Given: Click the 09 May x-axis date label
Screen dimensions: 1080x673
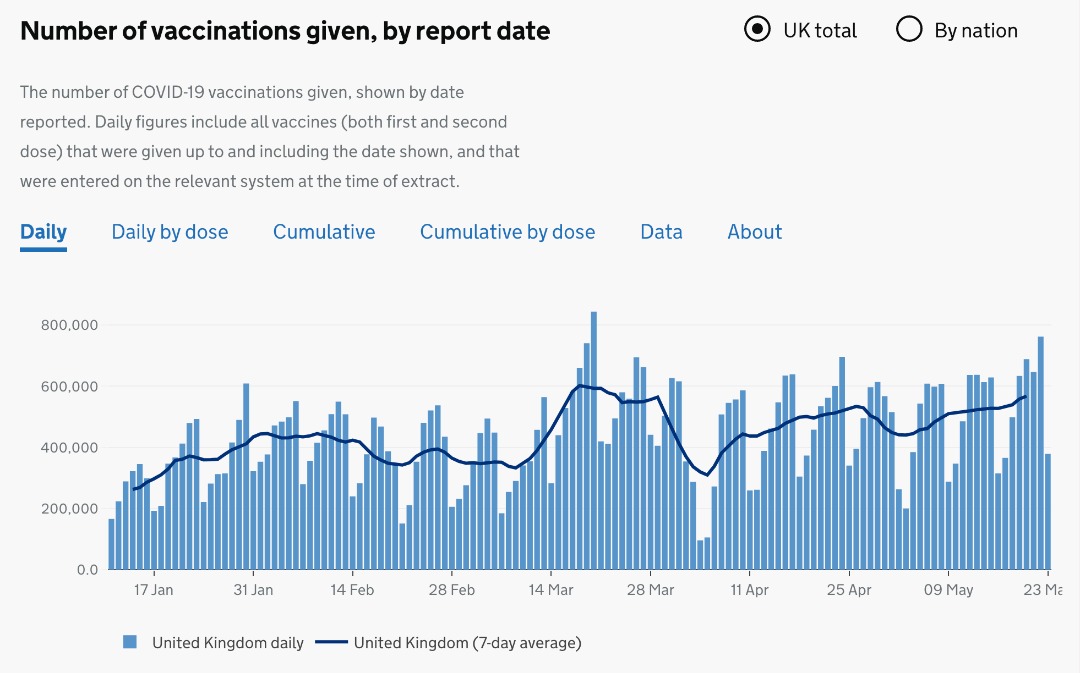Looking at the screenshot, I should (x=947, y=590).
